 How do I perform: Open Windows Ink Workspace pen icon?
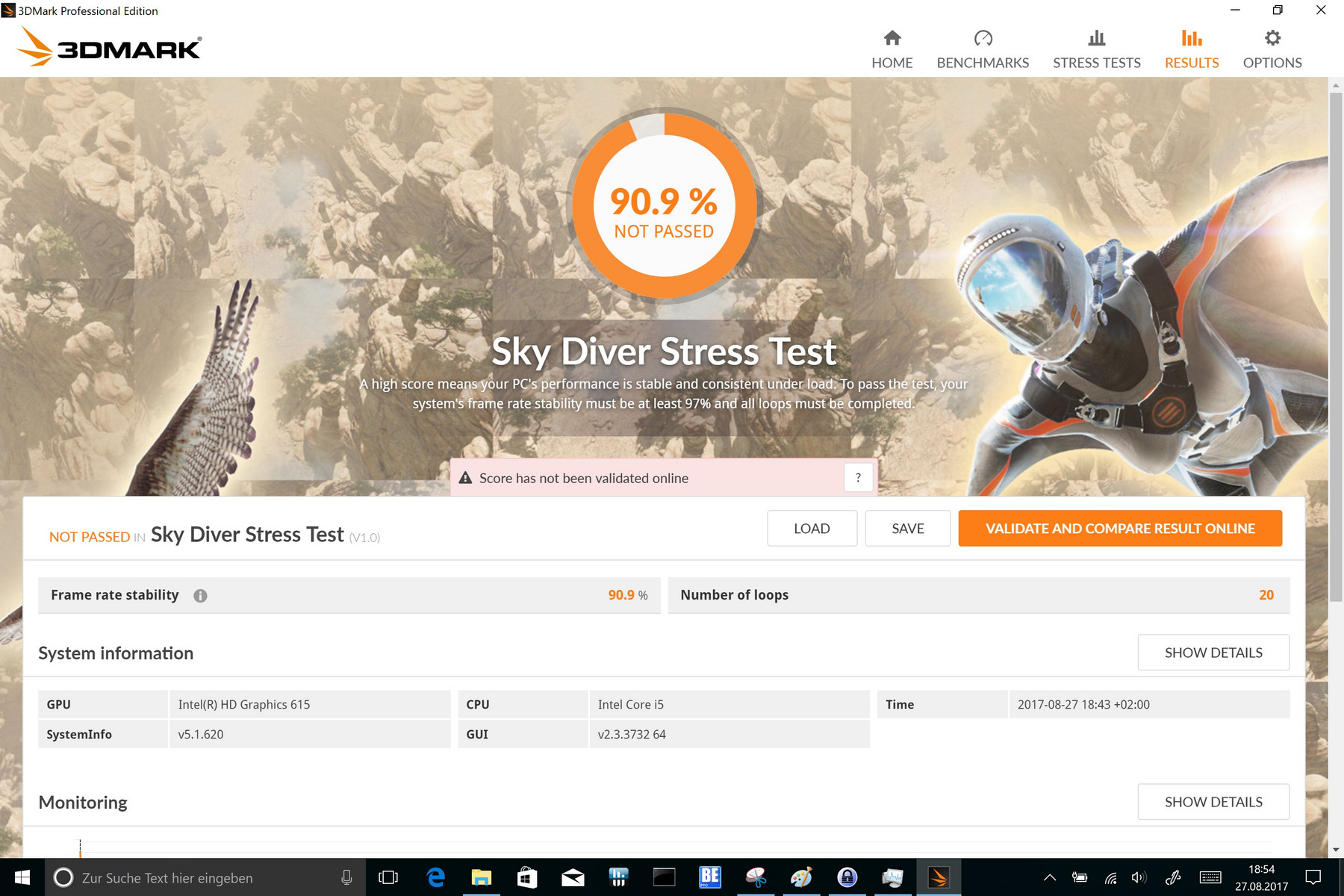coord(1173,877)
